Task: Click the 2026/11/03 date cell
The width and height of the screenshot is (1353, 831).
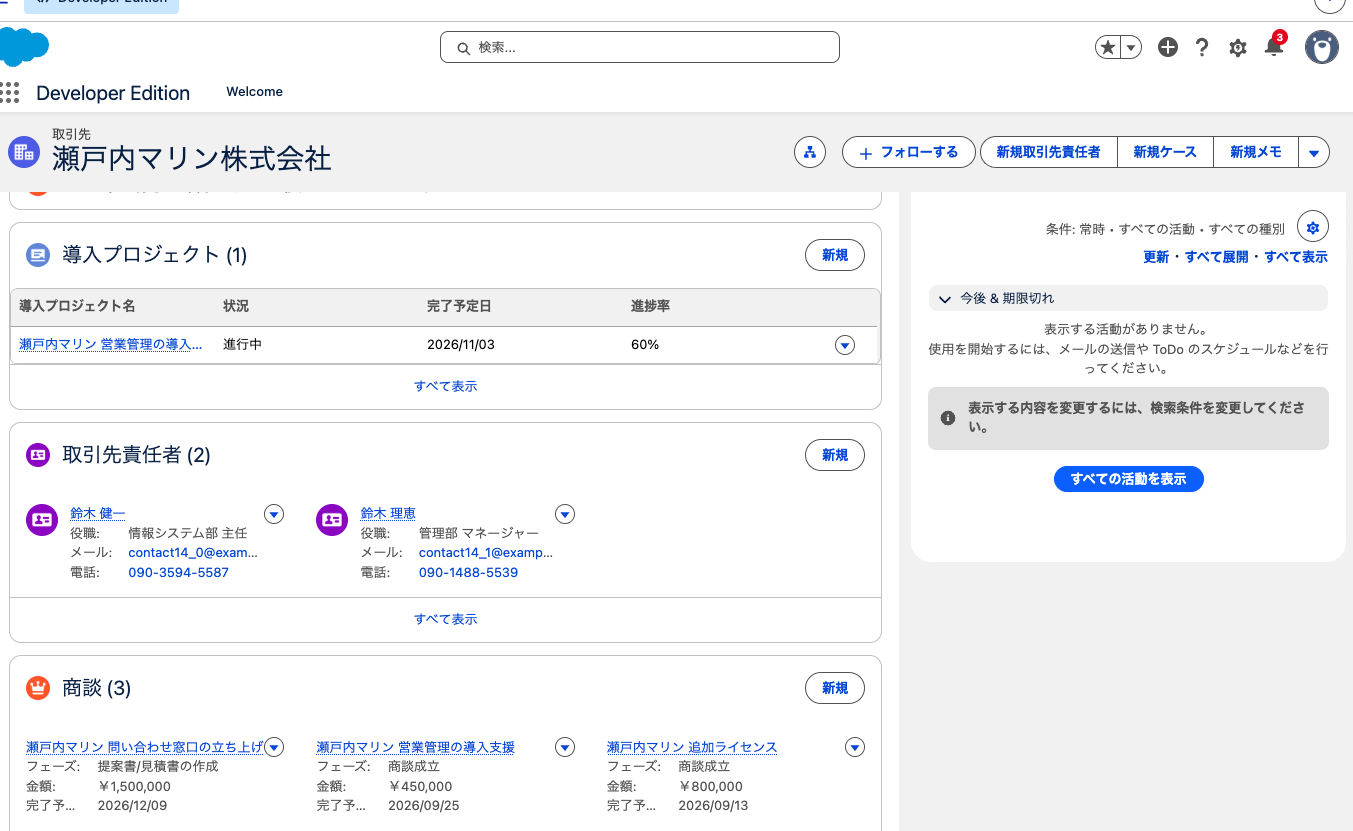Action: point(461,344)
